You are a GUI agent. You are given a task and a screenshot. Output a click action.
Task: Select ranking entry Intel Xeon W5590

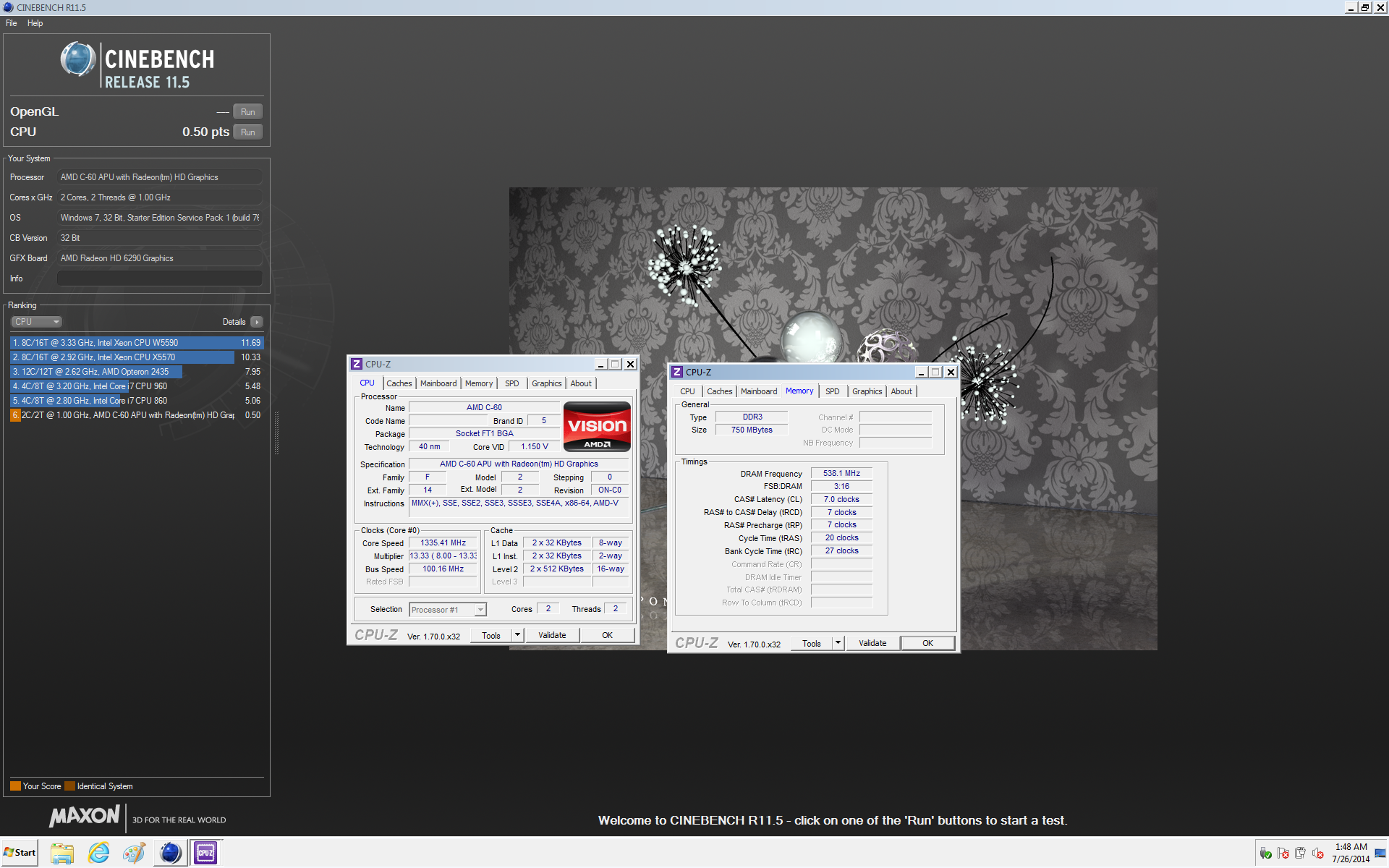coord(137,343)
